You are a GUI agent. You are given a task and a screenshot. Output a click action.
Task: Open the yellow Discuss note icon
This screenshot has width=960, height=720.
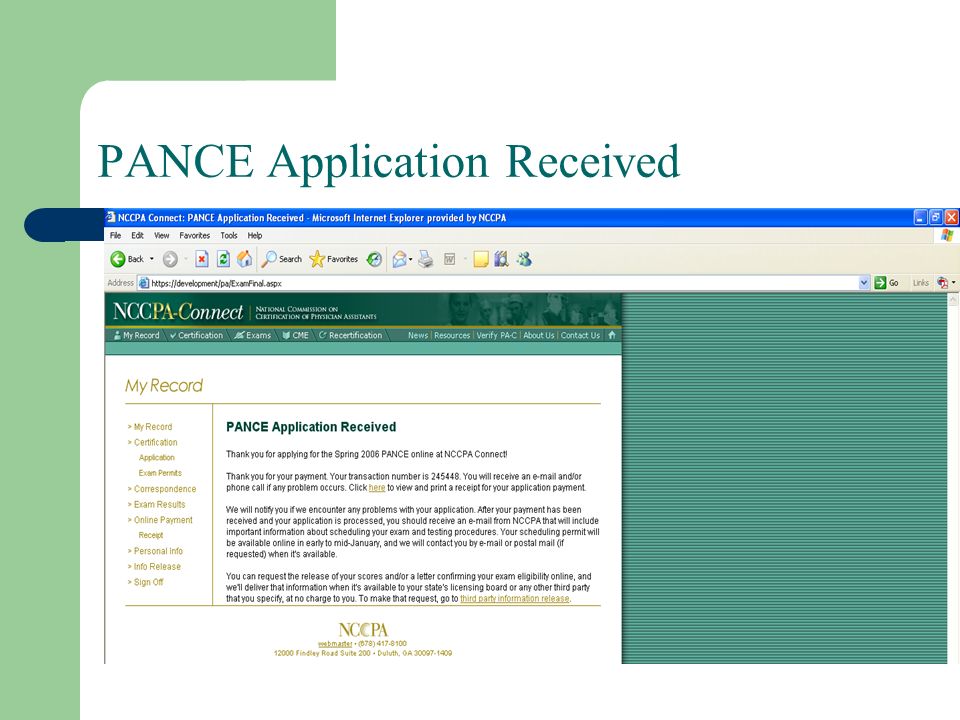click(x=481, y=260)
